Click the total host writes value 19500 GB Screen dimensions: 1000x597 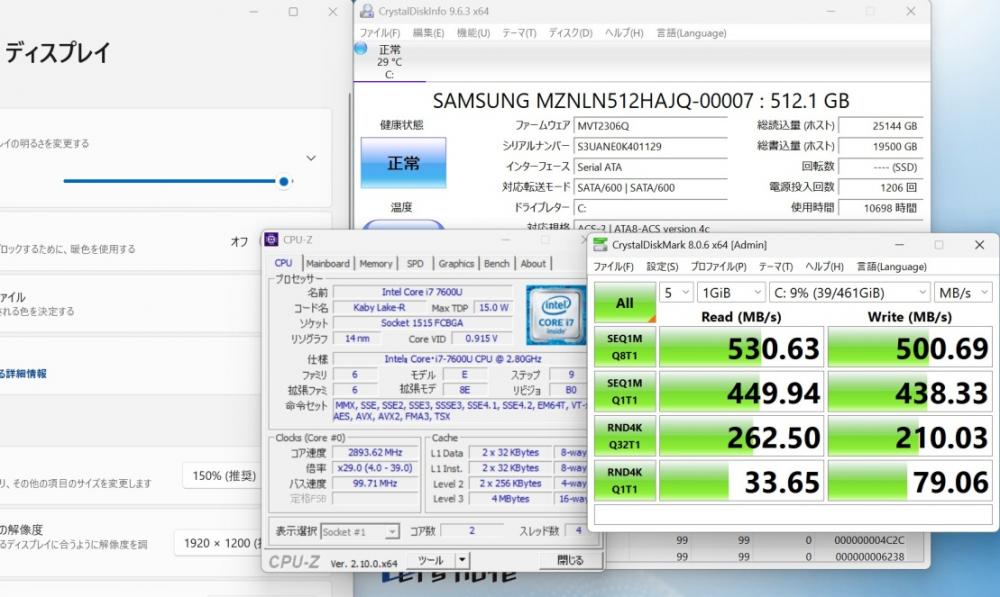(x=880, y=146)
